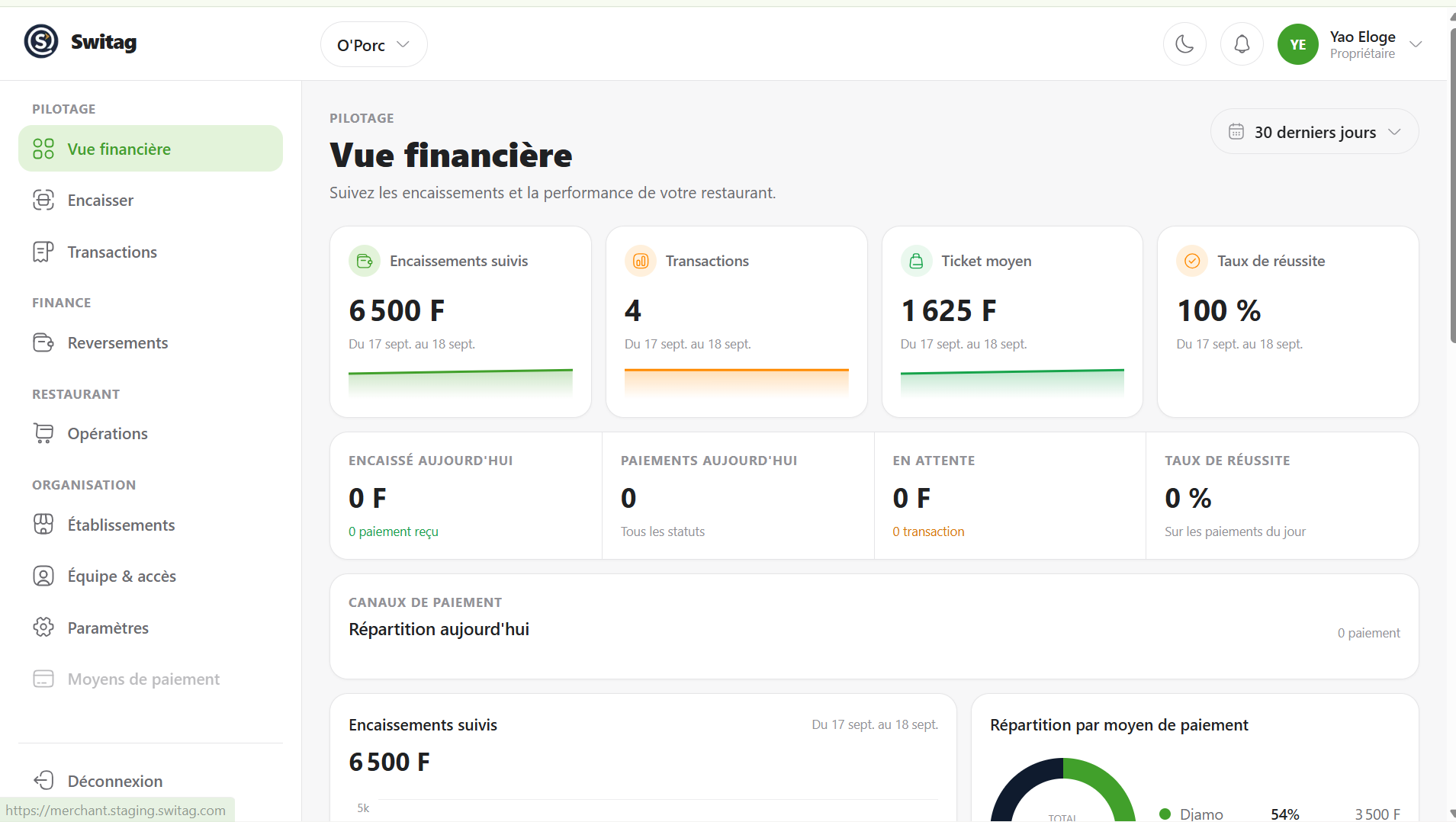Click the YE user avatar
Viewport: 1456px width, 822px height.
pyautogui.click(x=1298, y=44)
